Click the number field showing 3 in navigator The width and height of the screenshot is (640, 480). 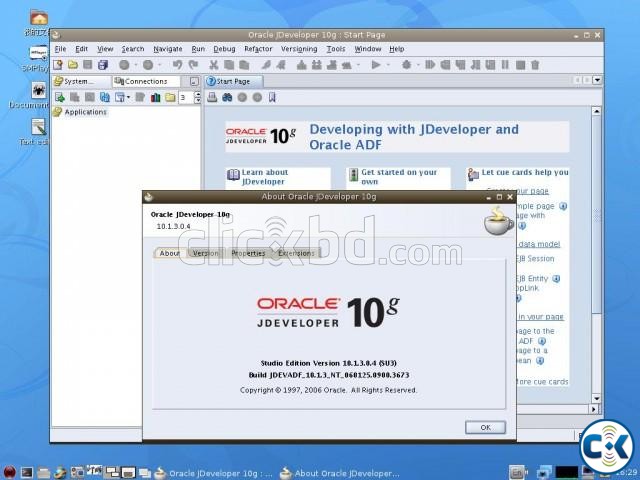click(x=186, y=97)
